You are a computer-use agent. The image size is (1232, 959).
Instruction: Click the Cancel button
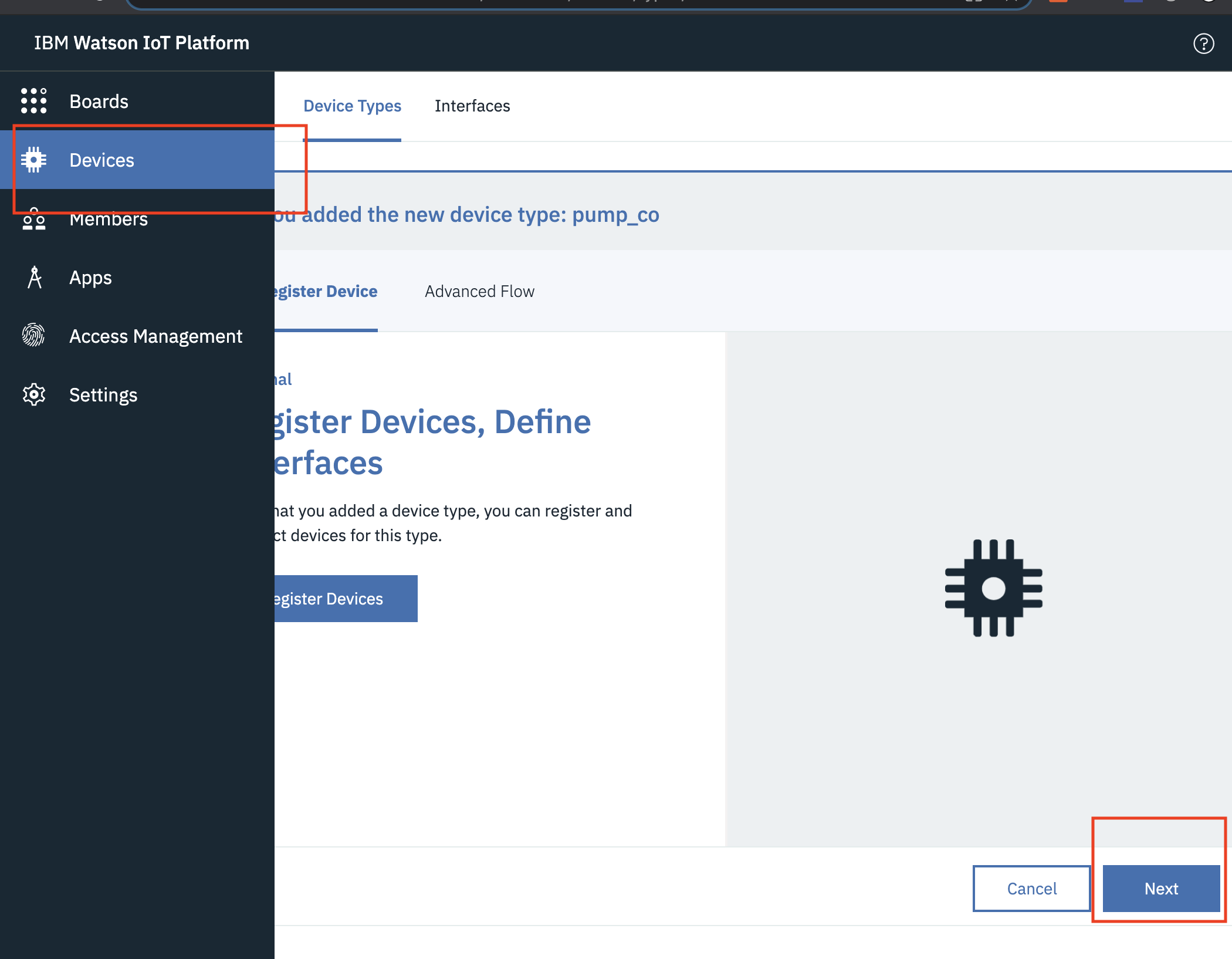click(x=1032, y=889)
